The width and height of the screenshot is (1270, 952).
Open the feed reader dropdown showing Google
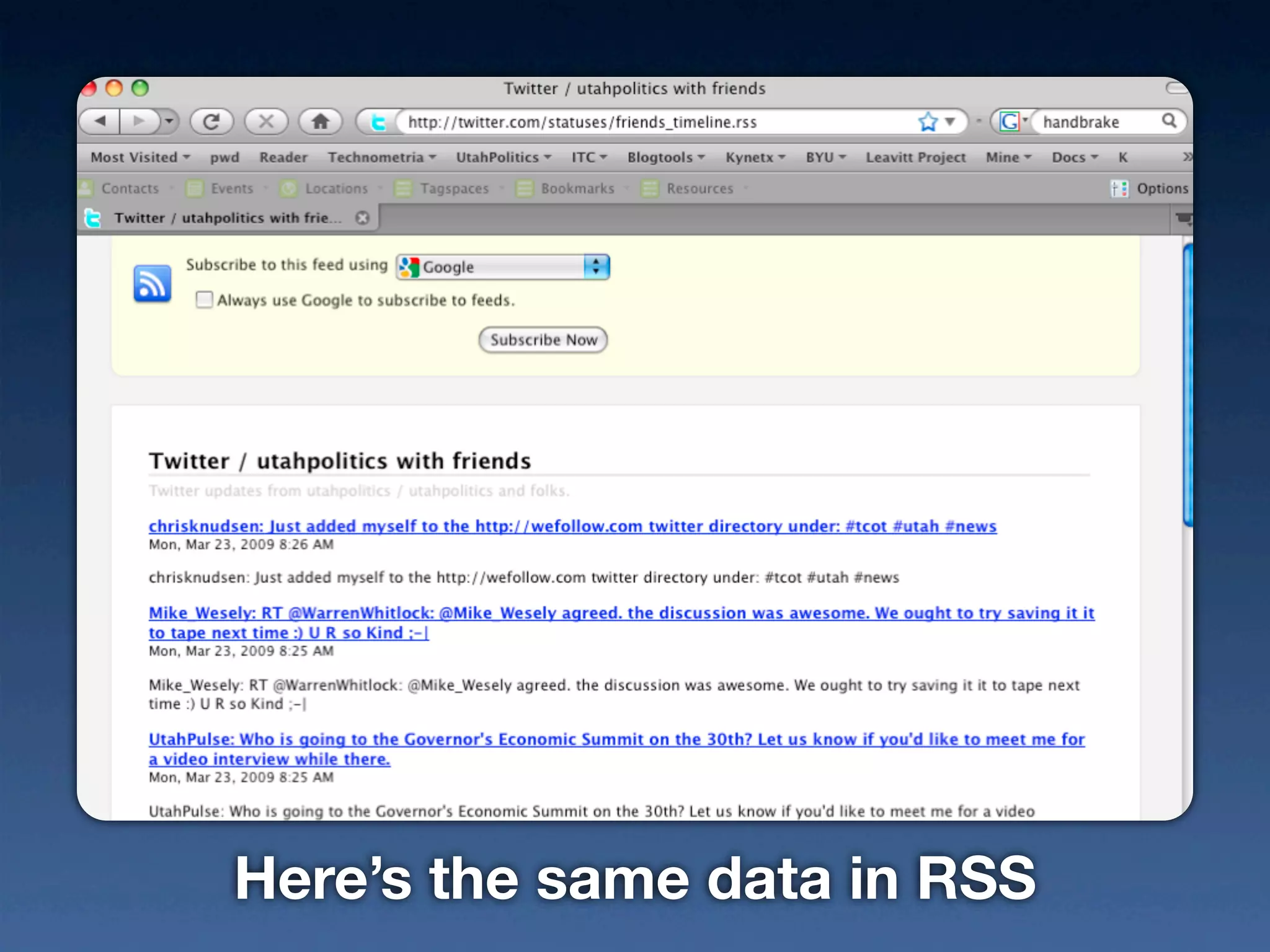pyautogui.click(x=503, y=267)
